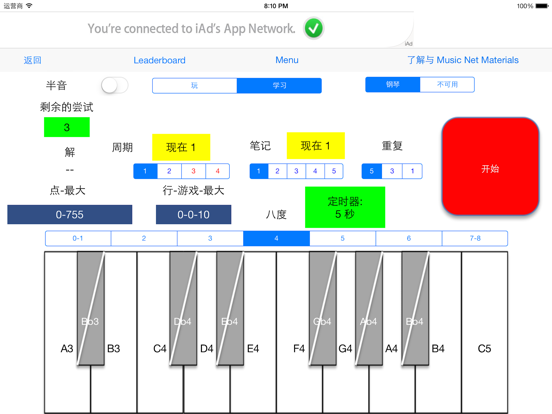Choose 周期 segment 3

pos(193,171)
